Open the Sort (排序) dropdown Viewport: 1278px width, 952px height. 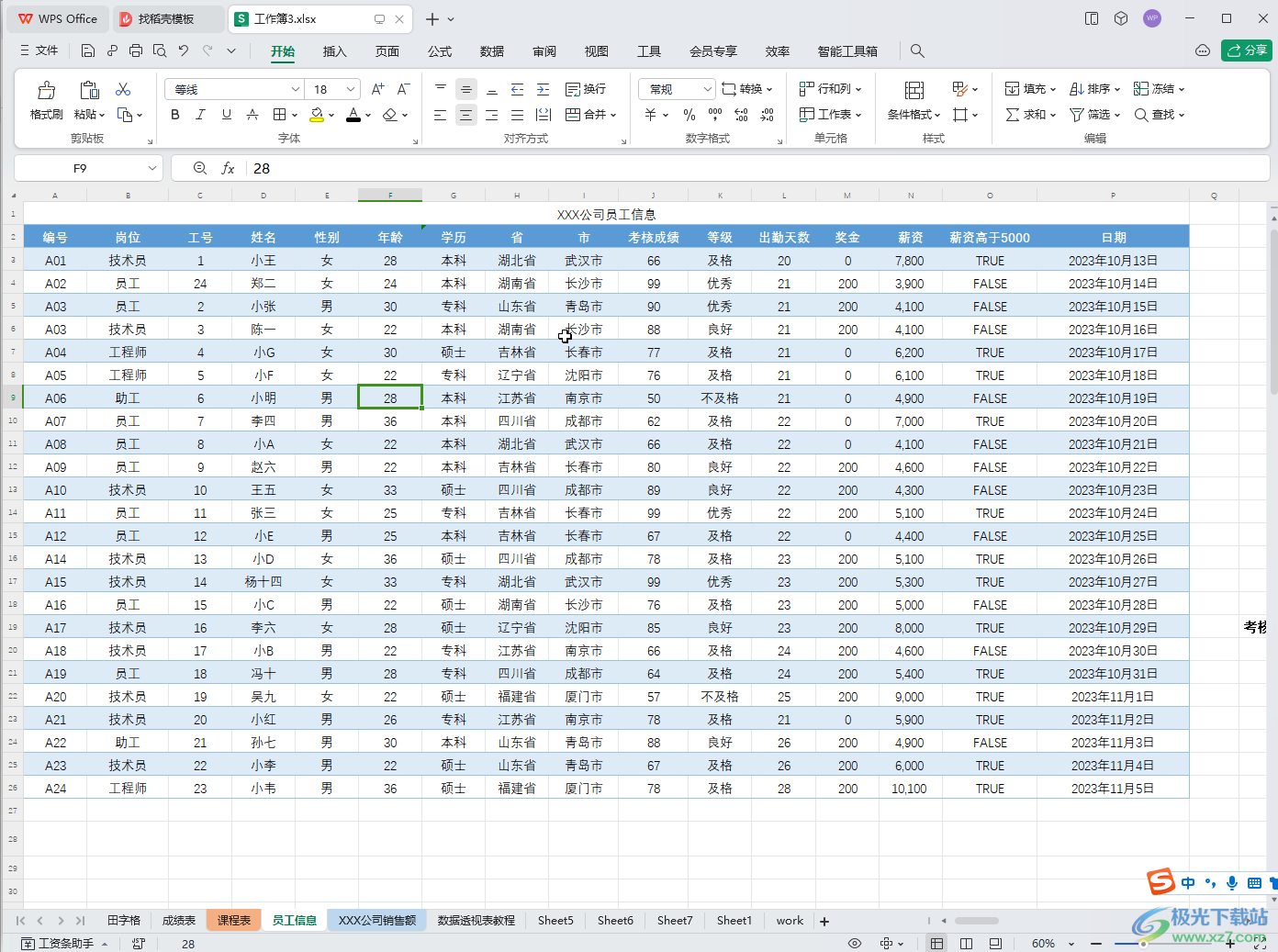click(x=1094, y=89)
